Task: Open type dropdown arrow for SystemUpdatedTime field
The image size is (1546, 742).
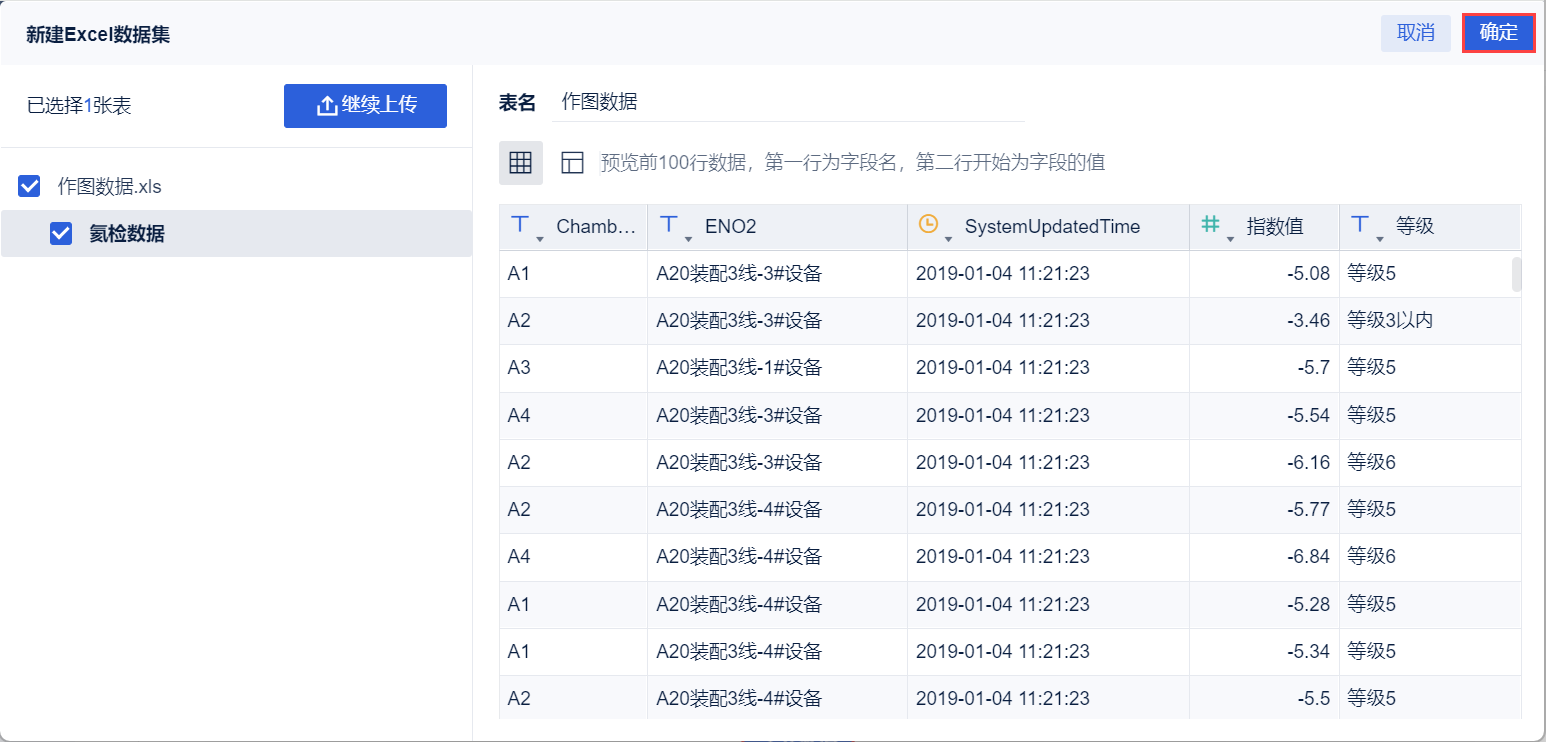Action: [x=948, y=239]
